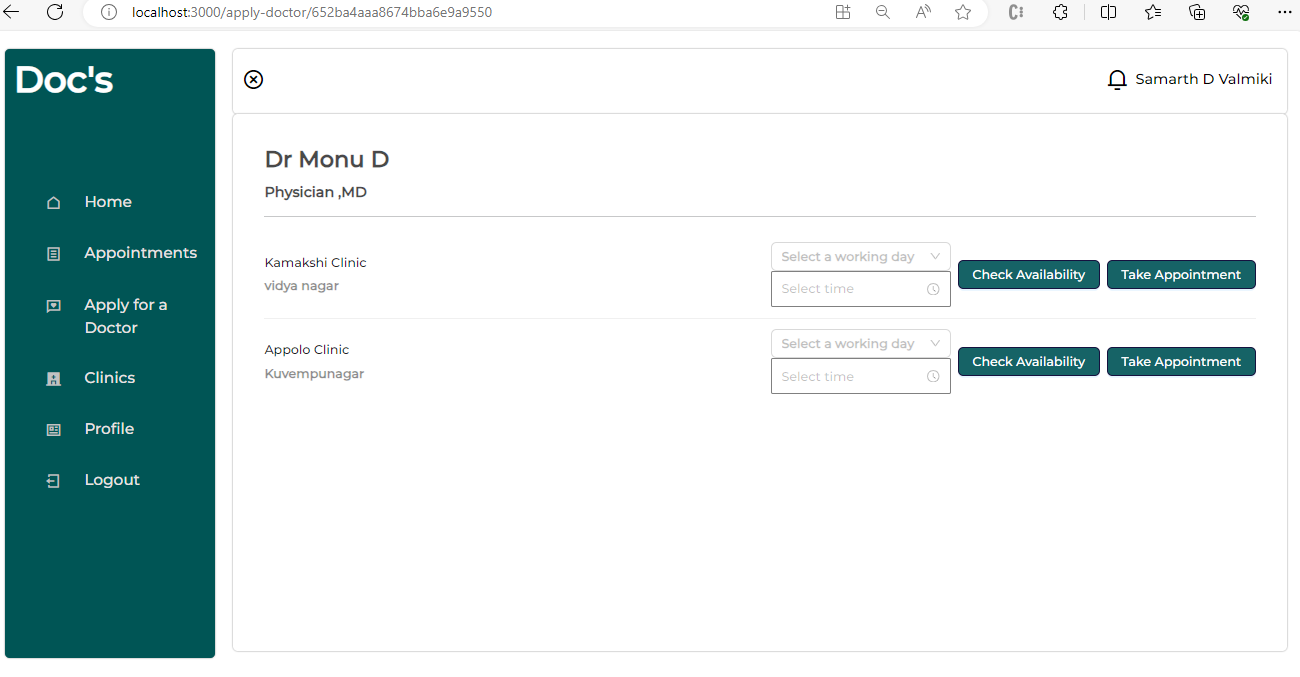Click the Doc's logo in the sidebar
Image resolution: width=1300 pixels, height=677 pixels.
click(x=64, y=79)
